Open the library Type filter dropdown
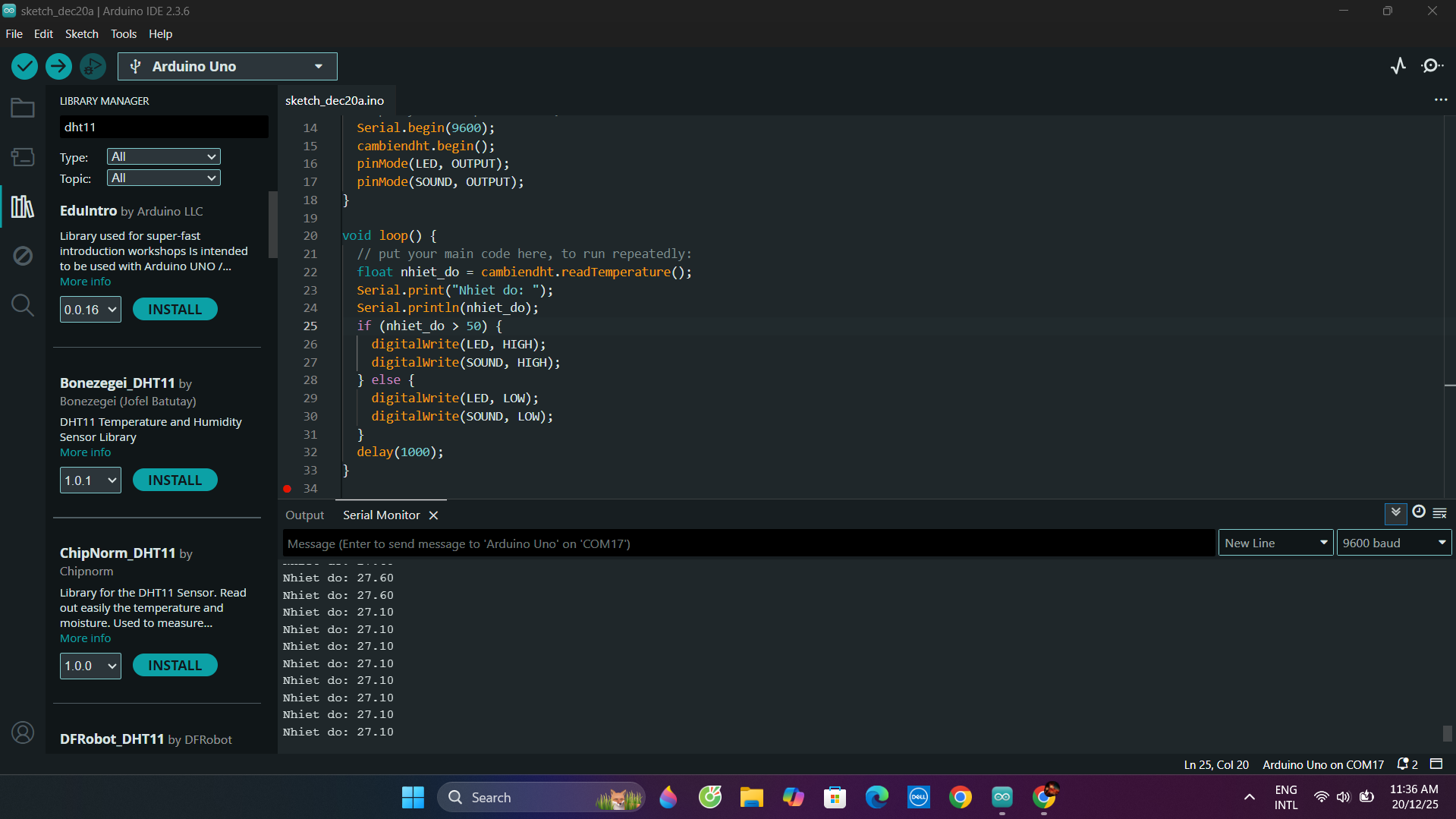This screenshot has height=819, width=1456. 163,157
